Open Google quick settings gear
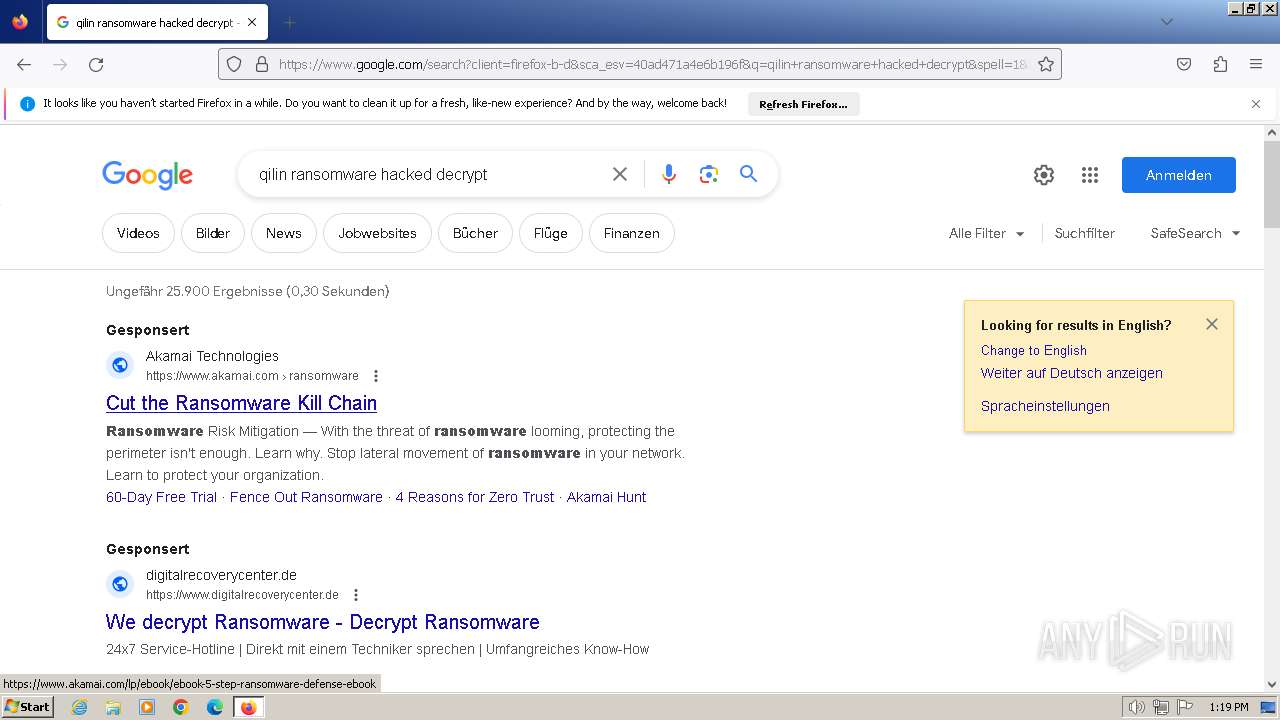Screen dimensions: 1280x720 tap(1044, 175)
